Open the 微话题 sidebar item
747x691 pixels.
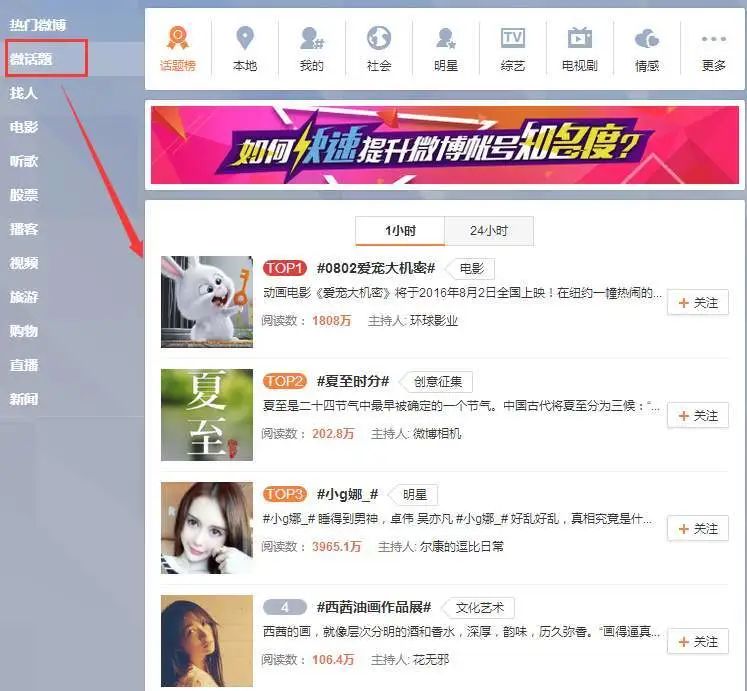click(x=32, y=59)
